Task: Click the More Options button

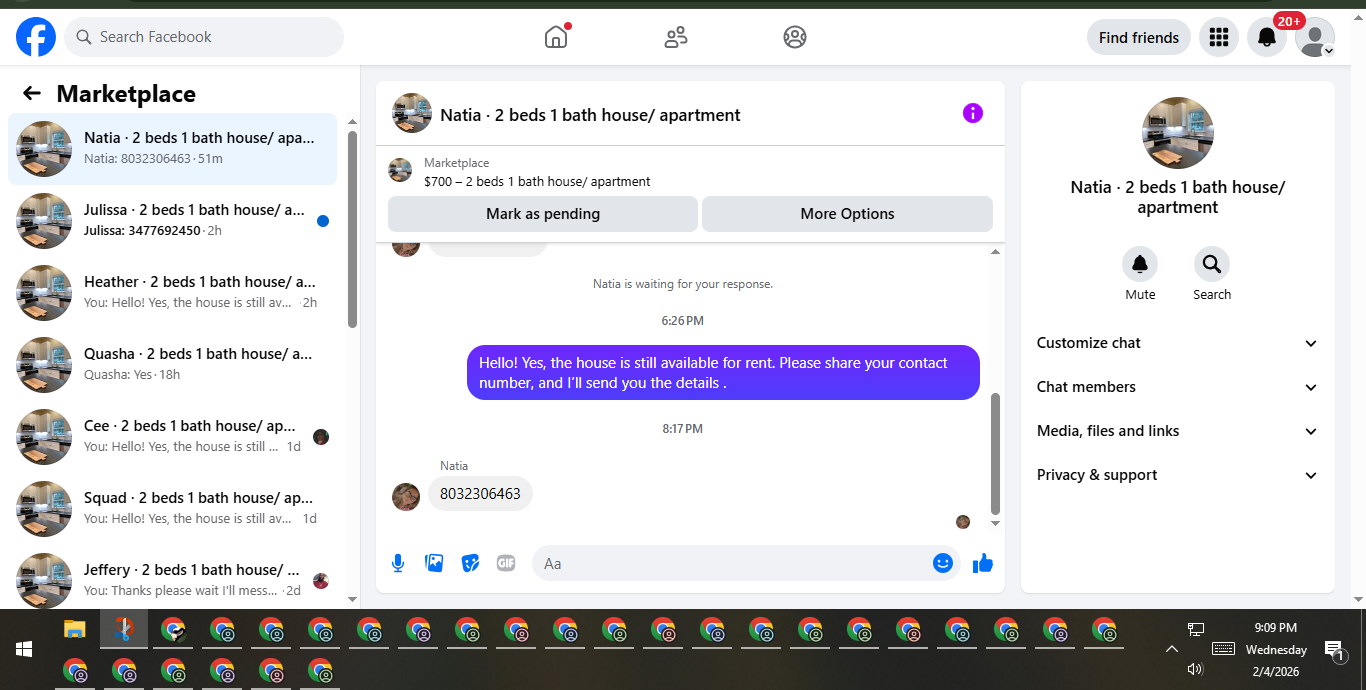Action: pyautogui.click(x=847, y=214)
